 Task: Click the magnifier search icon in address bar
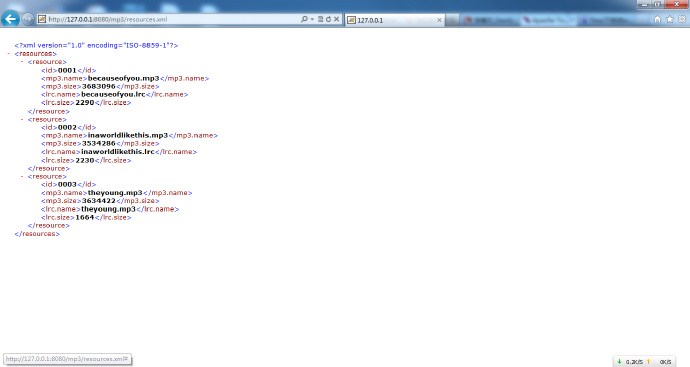coord(304,19)
